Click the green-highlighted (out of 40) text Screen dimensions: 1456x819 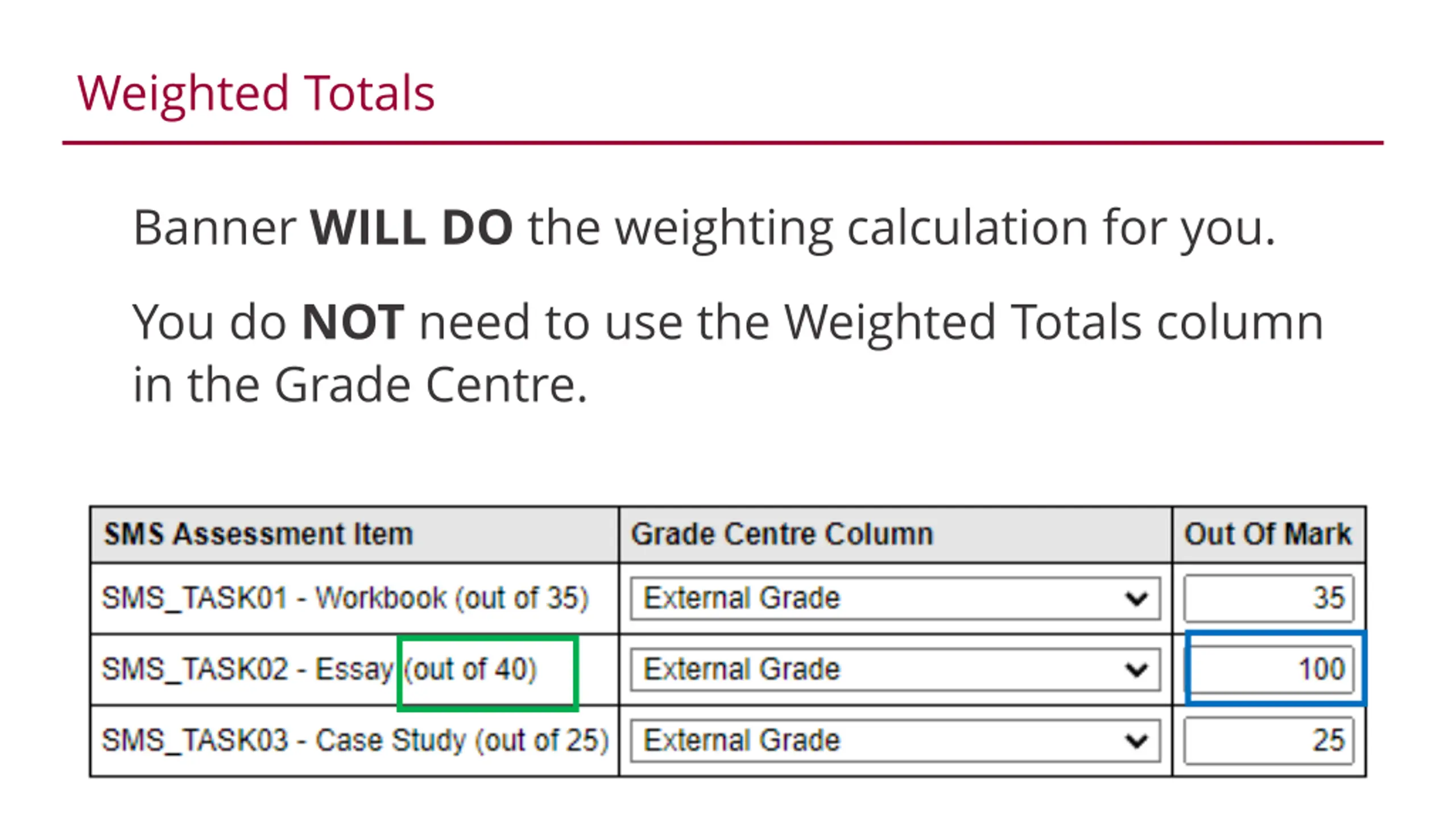point(470,669)
